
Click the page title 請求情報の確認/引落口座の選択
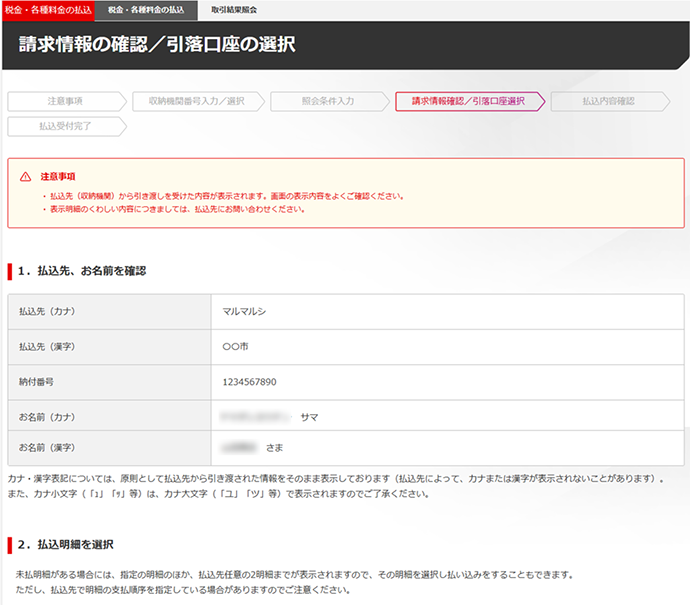157,45
